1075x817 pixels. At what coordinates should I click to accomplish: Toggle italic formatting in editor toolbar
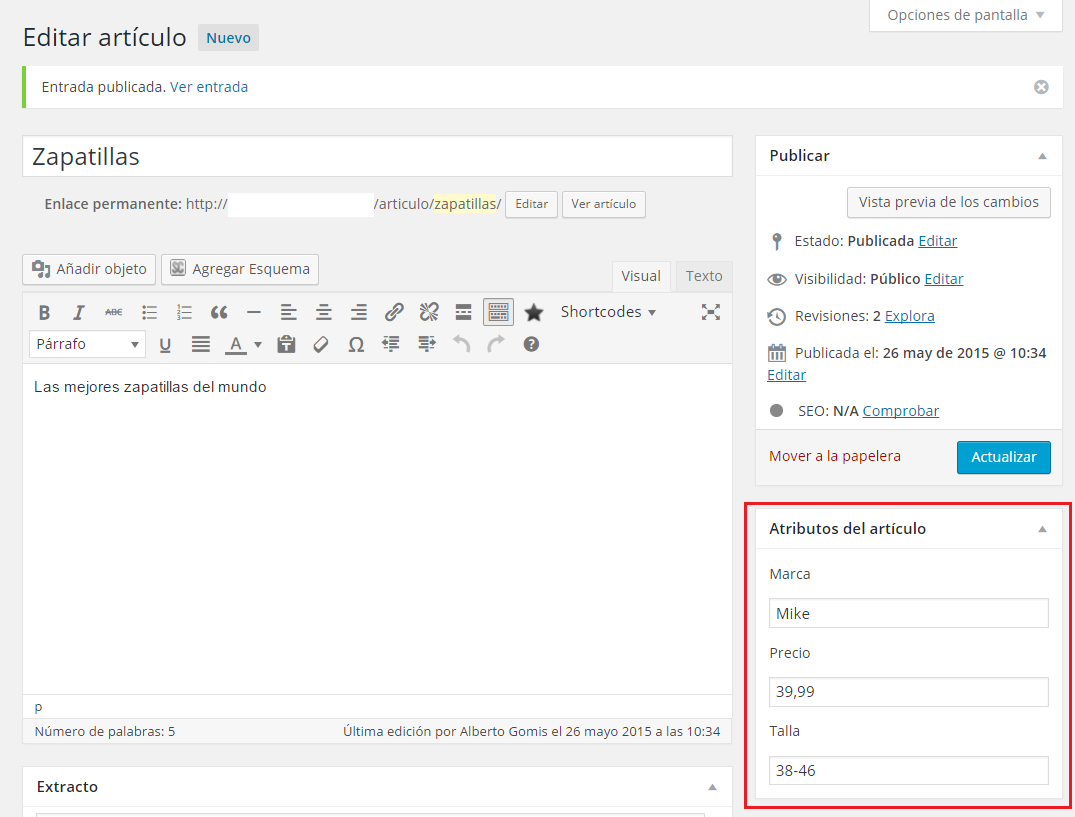coord(79,313)
